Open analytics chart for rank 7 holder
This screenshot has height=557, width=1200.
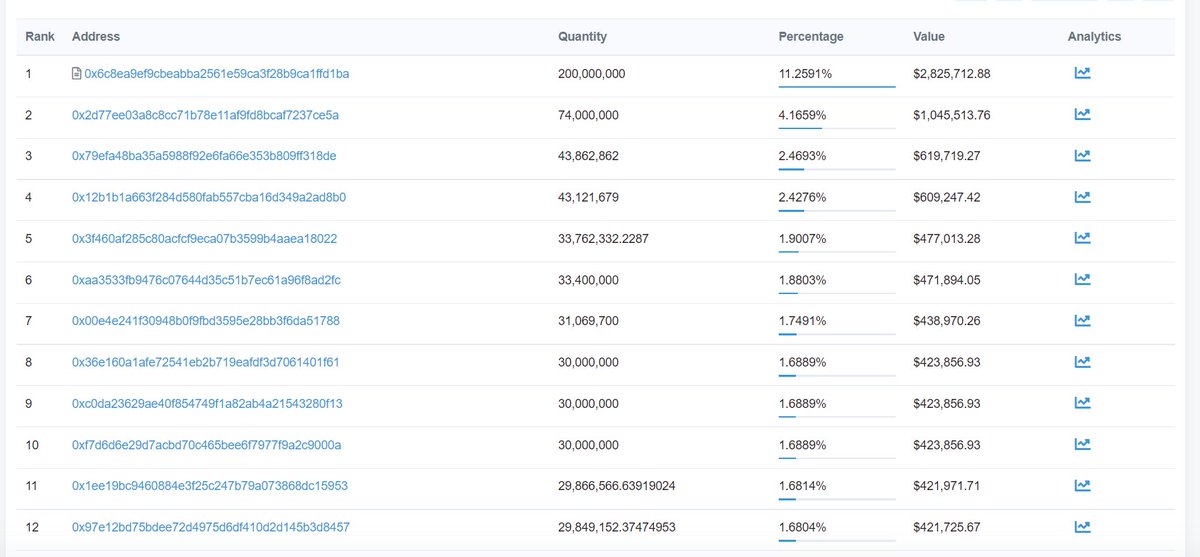point(1082,320)
